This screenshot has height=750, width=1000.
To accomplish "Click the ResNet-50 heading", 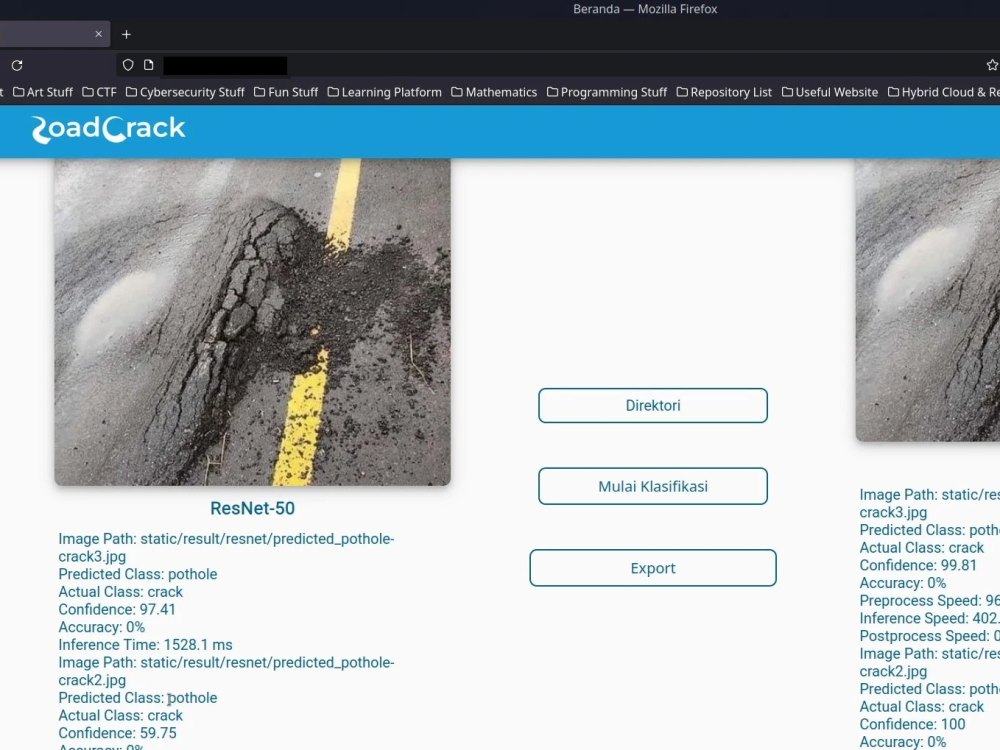I will 253,508.
